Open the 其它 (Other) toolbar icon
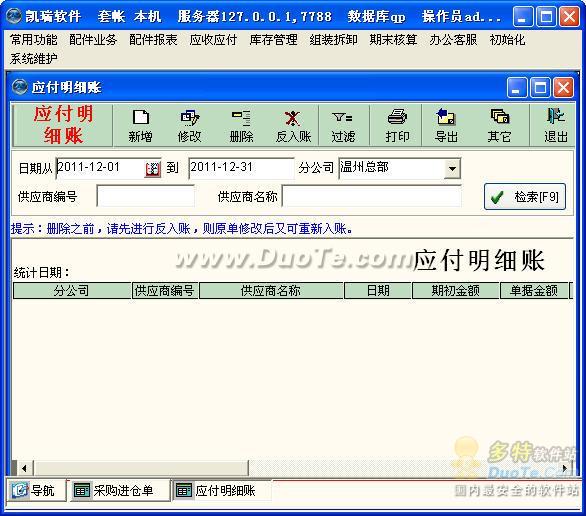The height and width of the screenshot is (516, 586). coord(499,126)
